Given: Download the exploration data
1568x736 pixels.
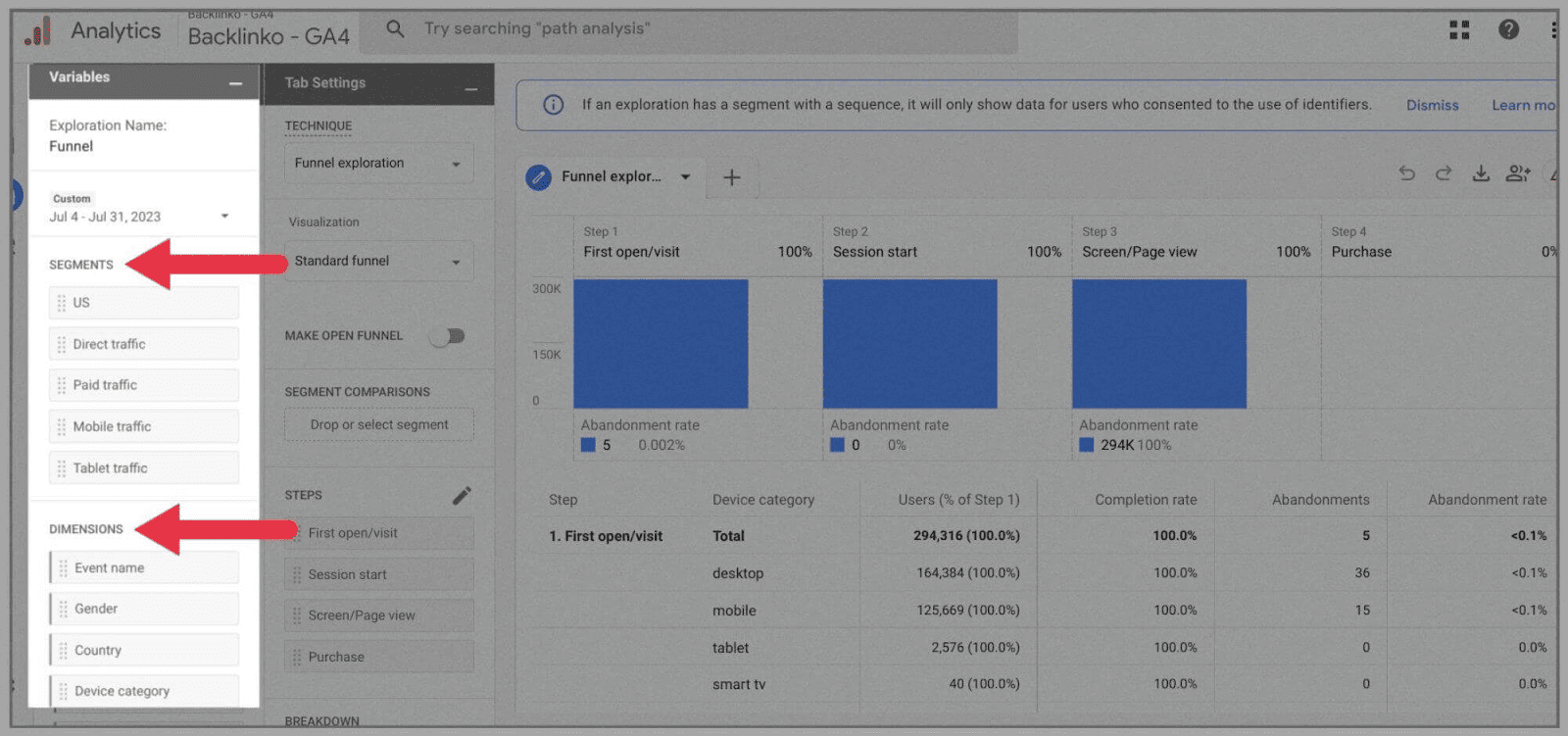Looking at the screenshot, I should pos(1481,173).
